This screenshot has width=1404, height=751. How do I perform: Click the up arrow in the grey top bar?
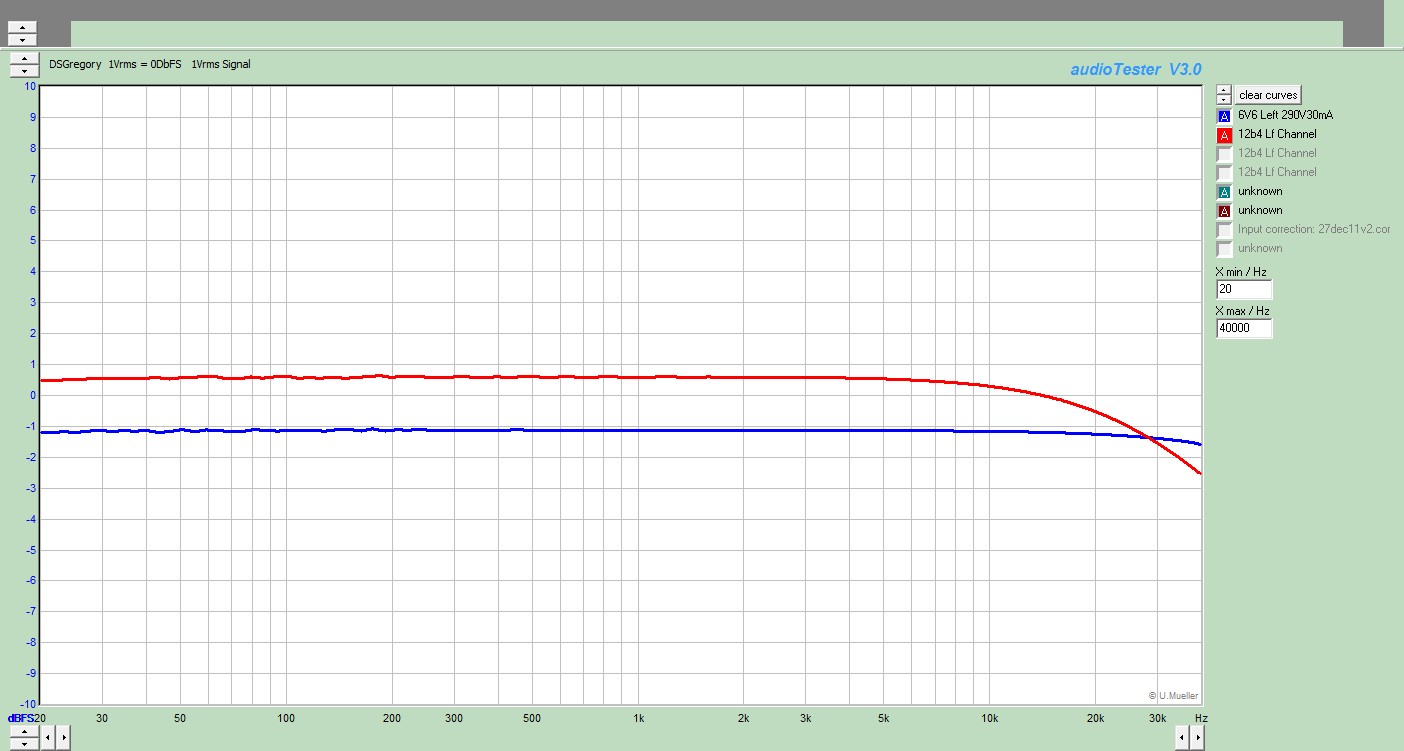pos(23,28)
